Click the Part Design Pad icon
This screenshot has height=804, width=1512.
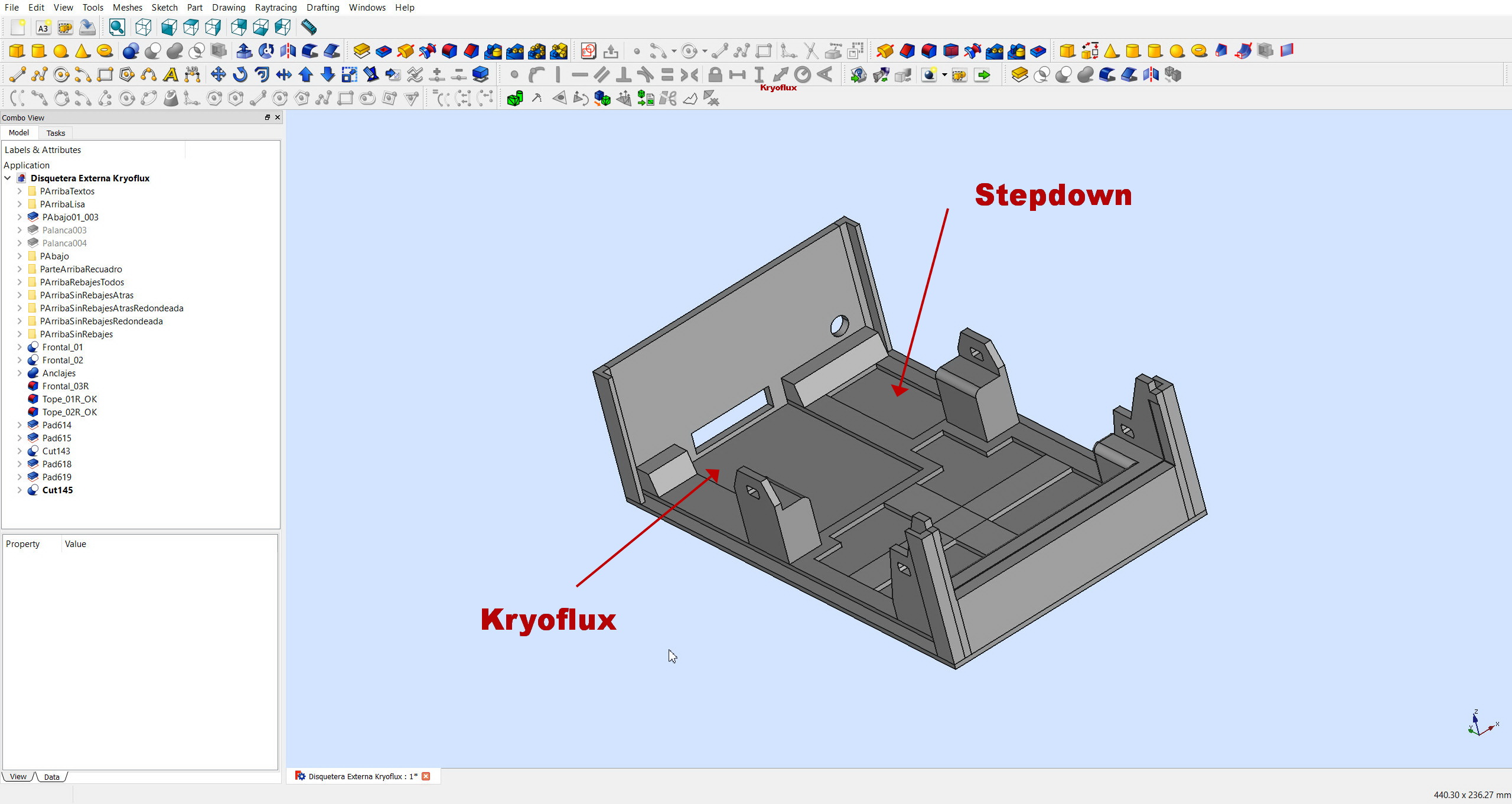click(x=361, y=51)
